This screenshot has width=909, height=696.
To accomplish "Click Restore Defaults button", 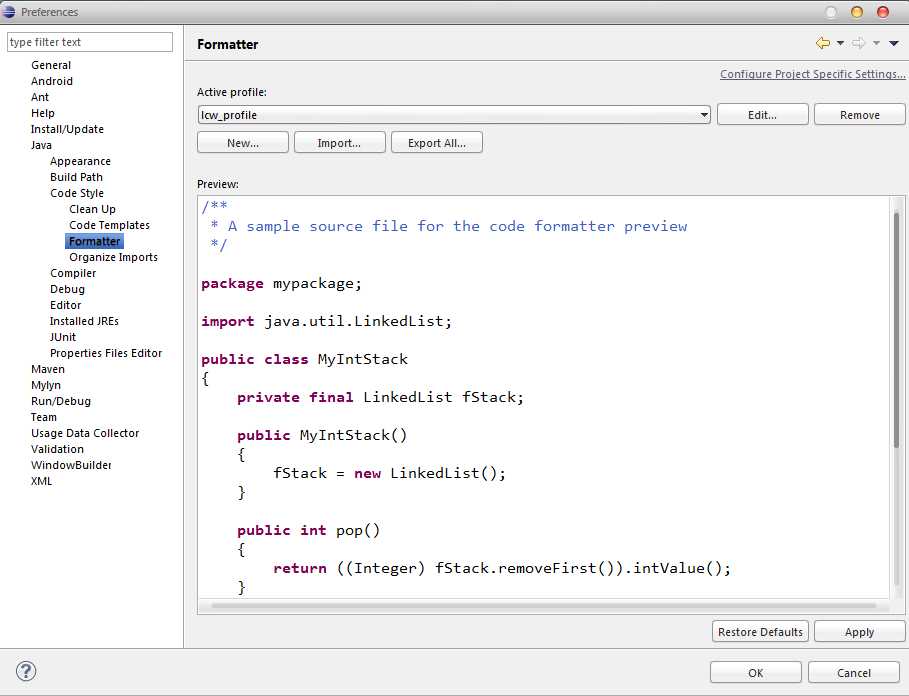I will tap(760, 632).
